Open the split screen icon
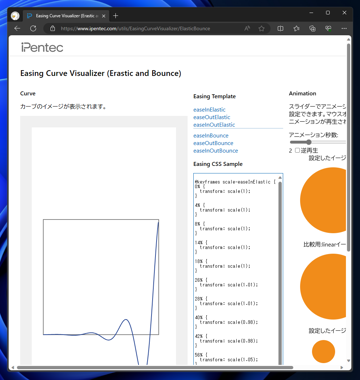360x380 pixels. (280, 29)
